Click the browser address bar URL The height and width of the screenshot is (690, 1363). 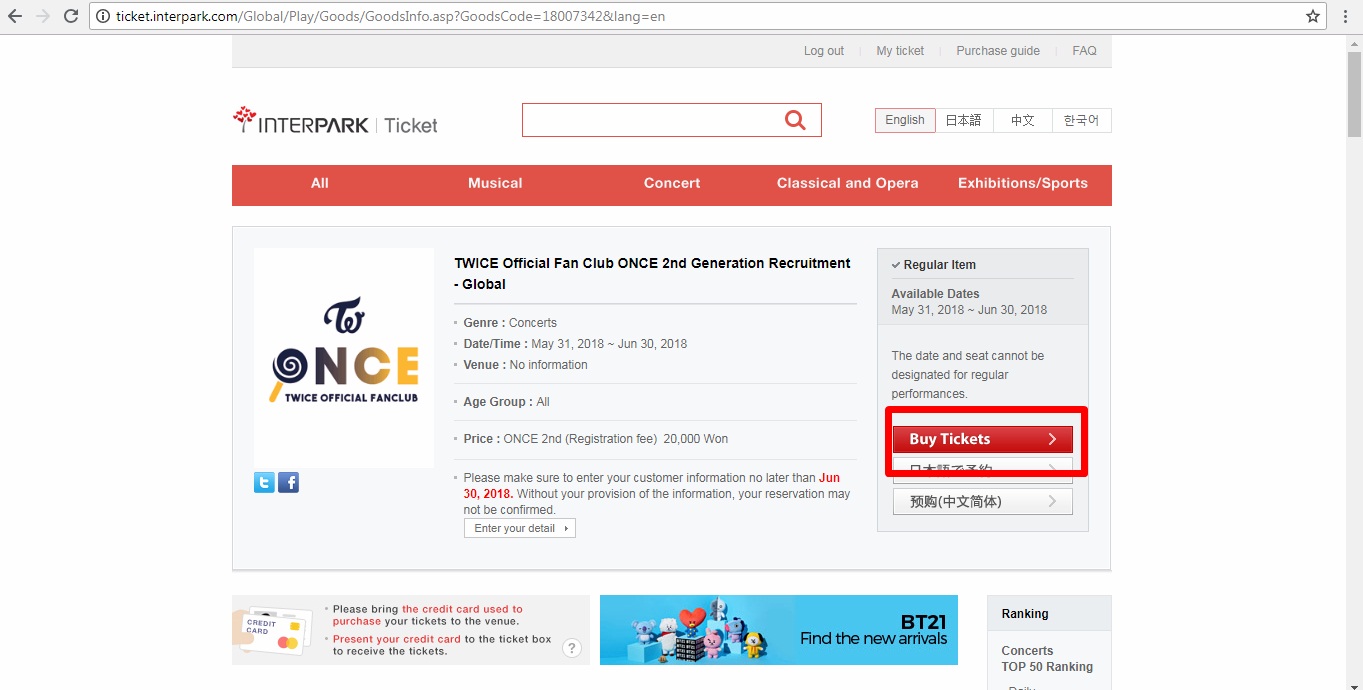point(390,16)
